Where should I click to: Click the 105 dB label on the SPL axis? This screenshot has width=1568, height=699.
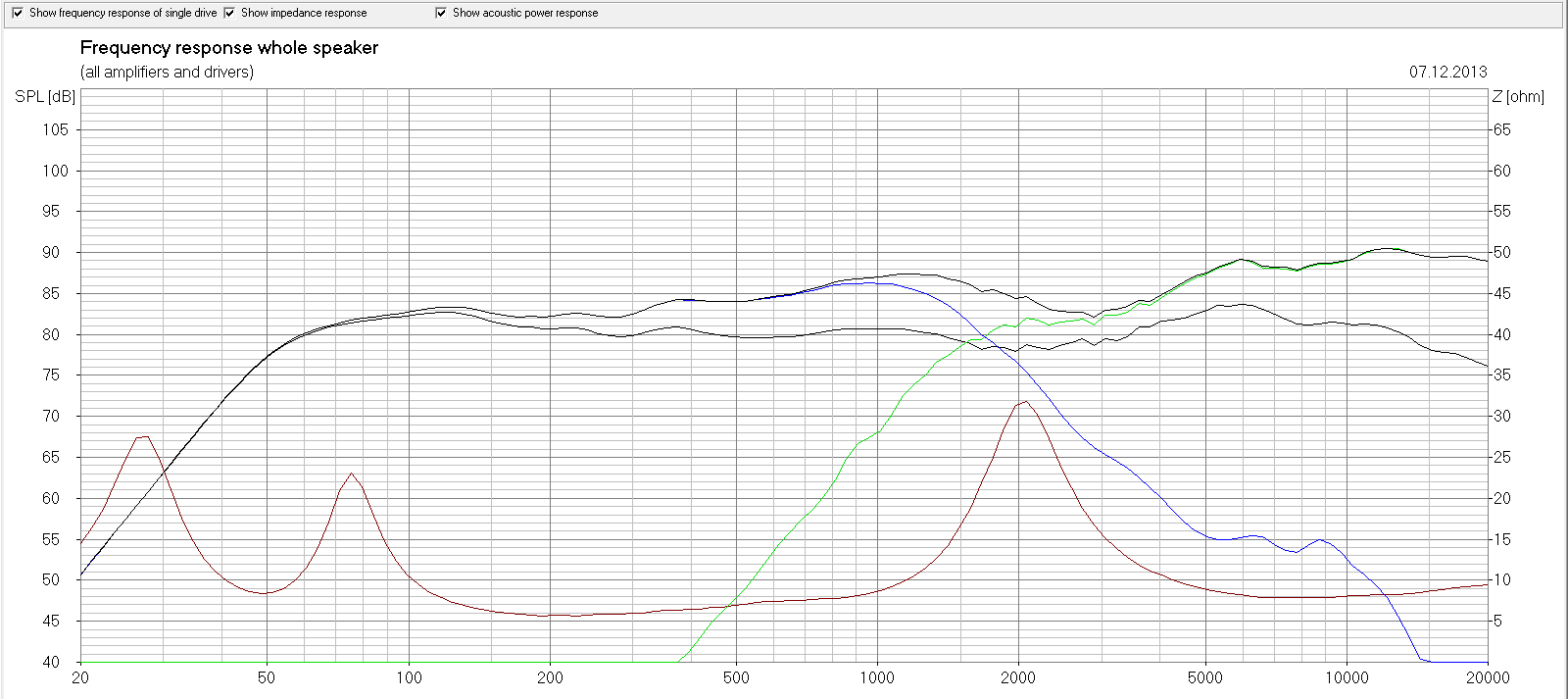tap(55, 129)
